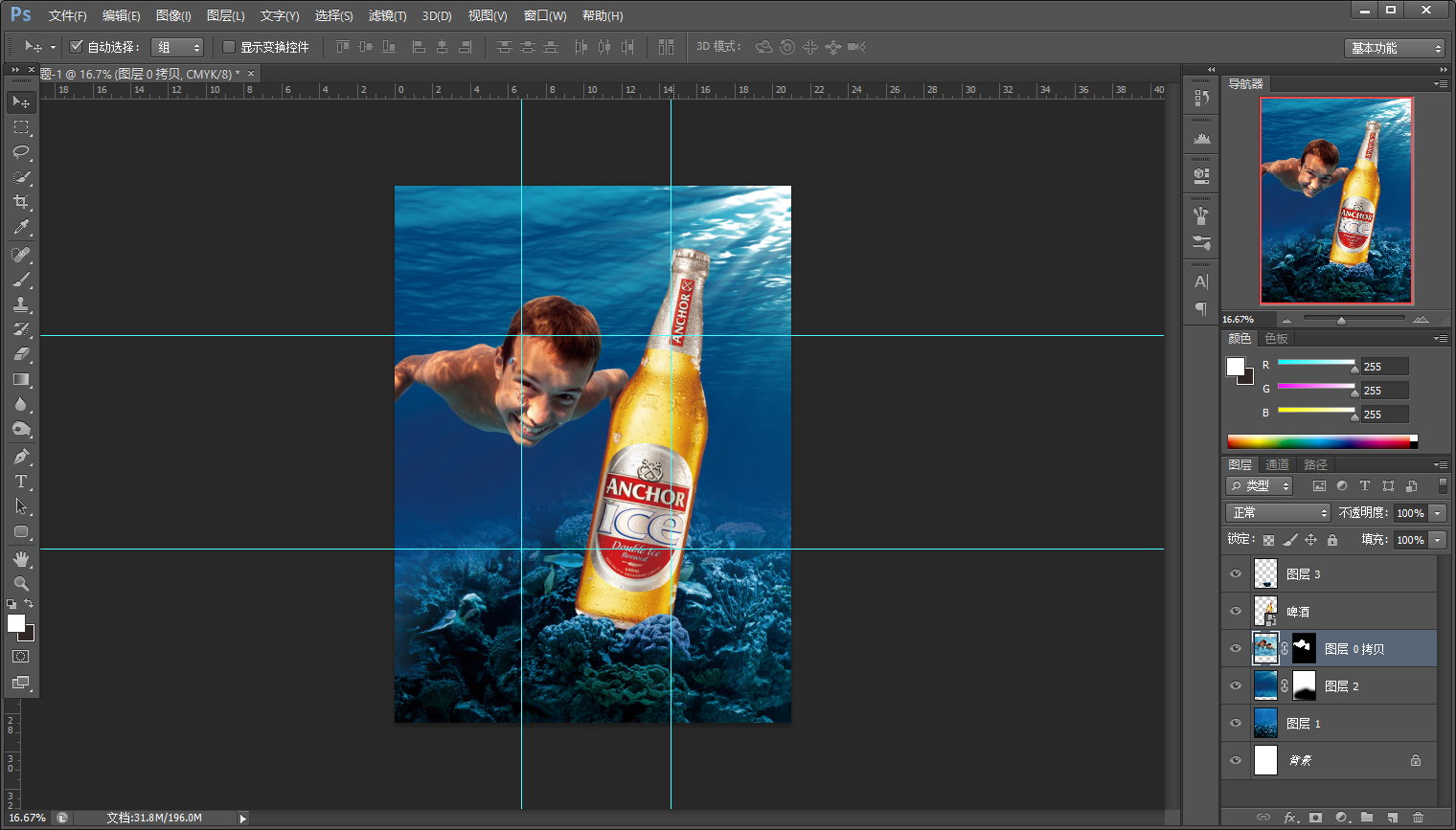
Task: Select the 图层 1 layer row
Action: click(x=1330, y=724)
